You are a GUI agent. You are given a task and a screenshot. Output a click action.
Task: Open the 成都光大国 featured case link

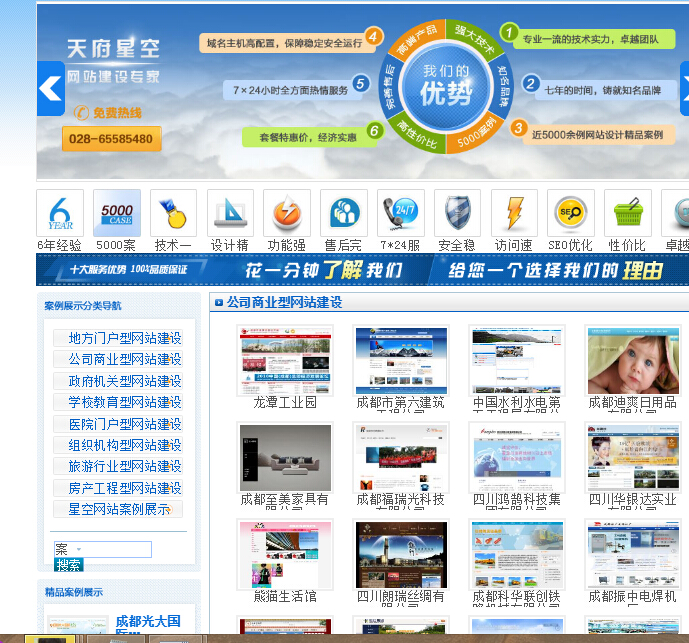(148, 625)
